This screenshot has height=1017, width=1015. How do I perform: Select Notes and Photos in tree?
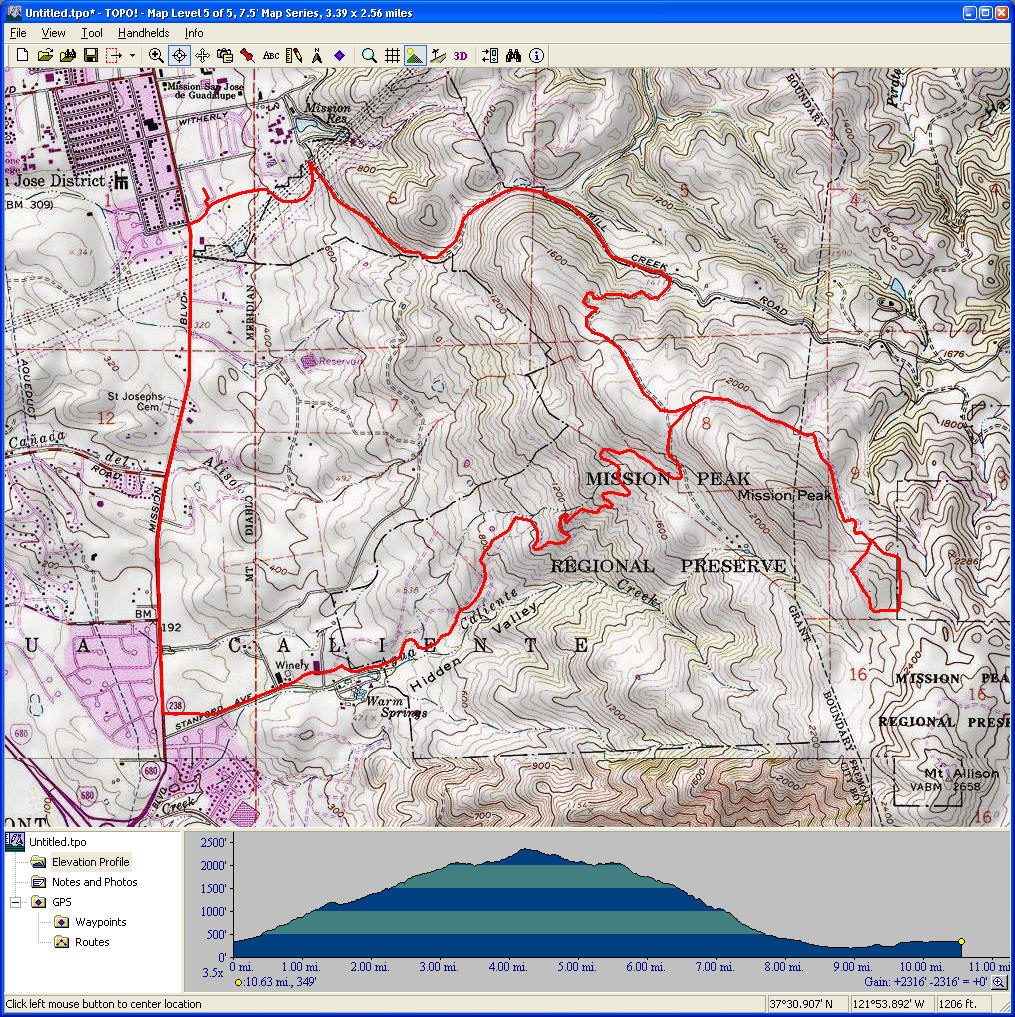[x=94, y=882]
